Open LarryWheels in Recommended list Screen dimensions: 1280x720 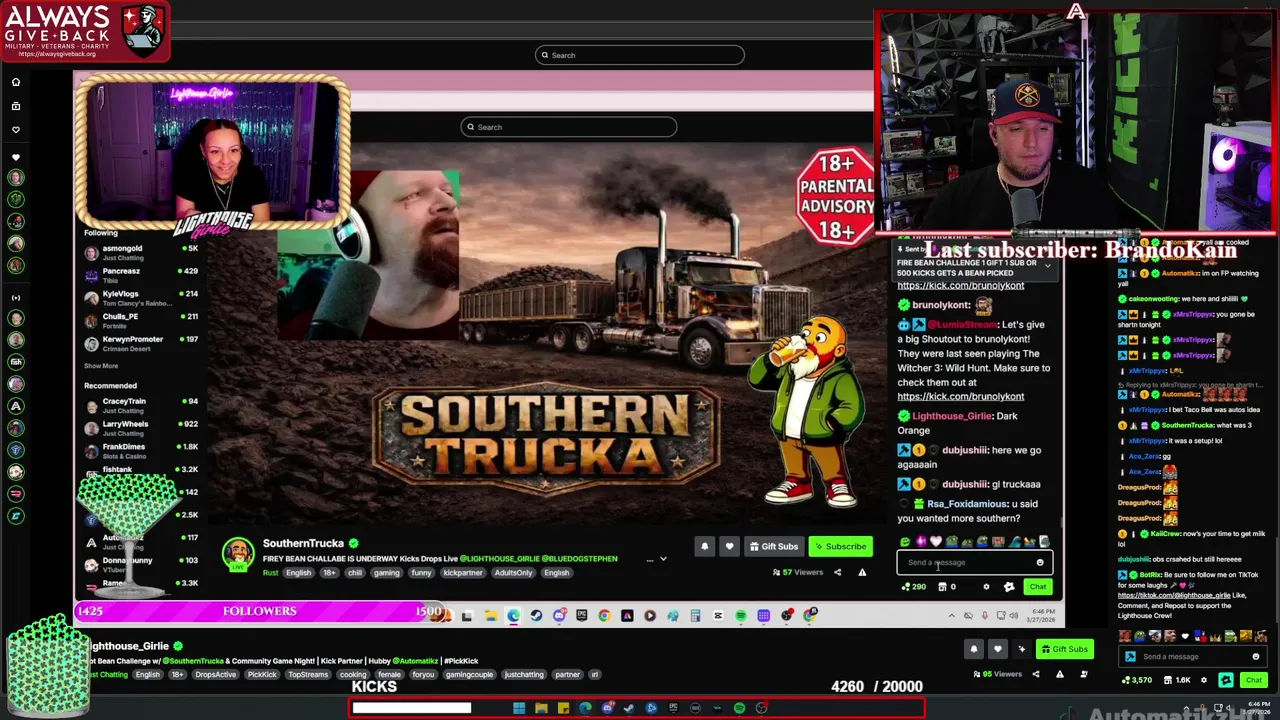point(141,428)
